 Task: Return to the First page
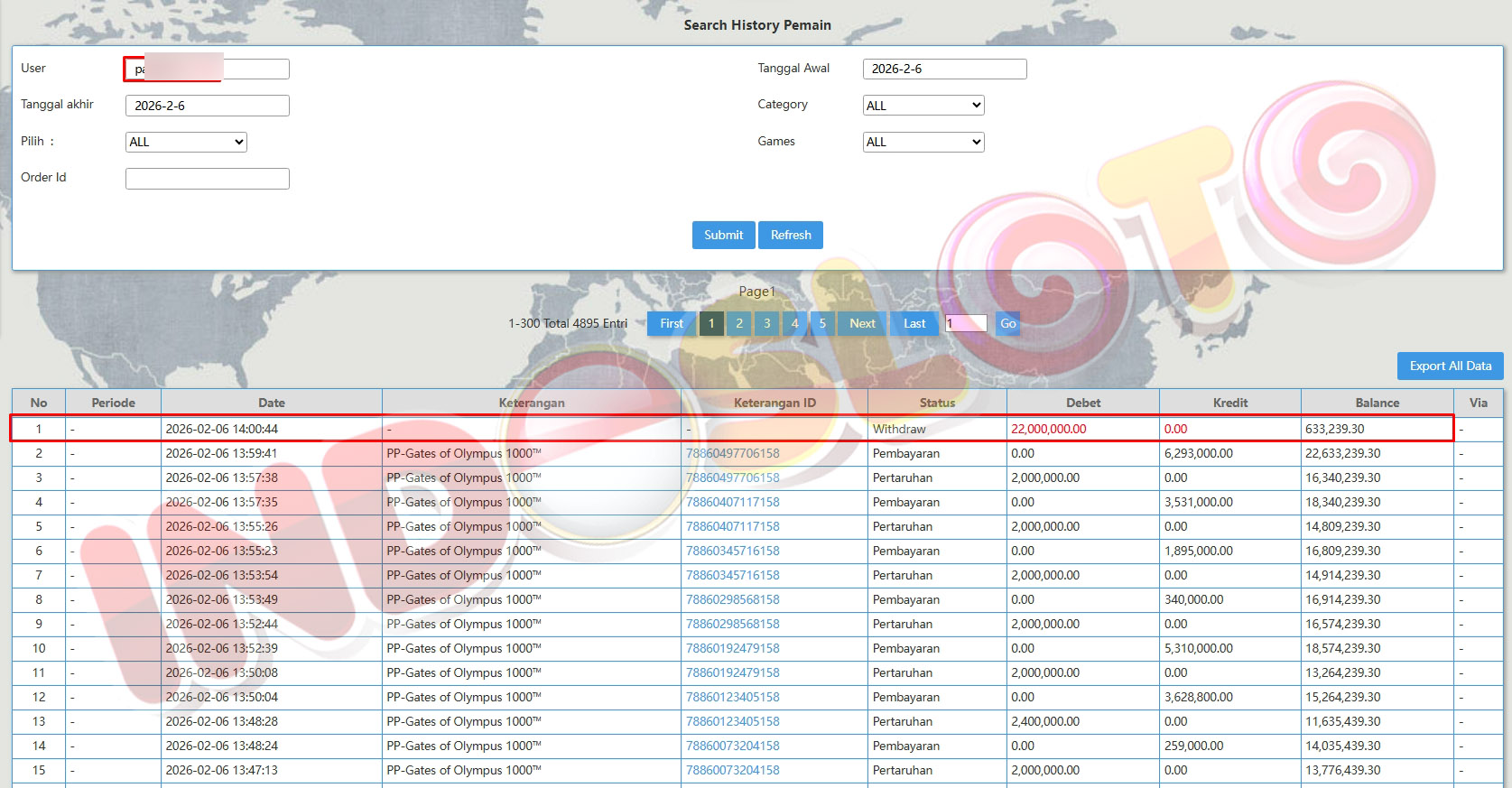coord(672,323)
